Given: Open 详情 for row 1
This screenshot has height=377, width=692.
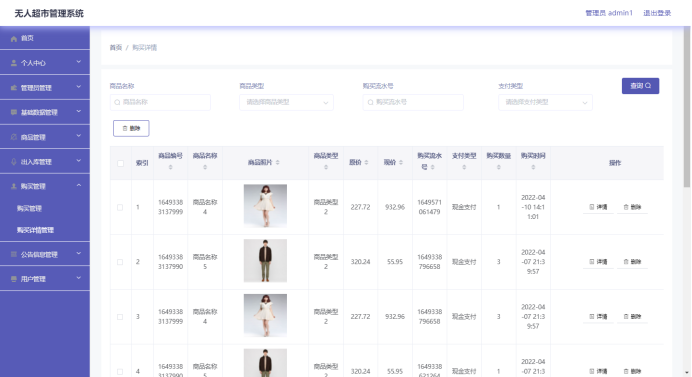Looking at the screenshot, I should pyautogui.click(x=598, y=207).
